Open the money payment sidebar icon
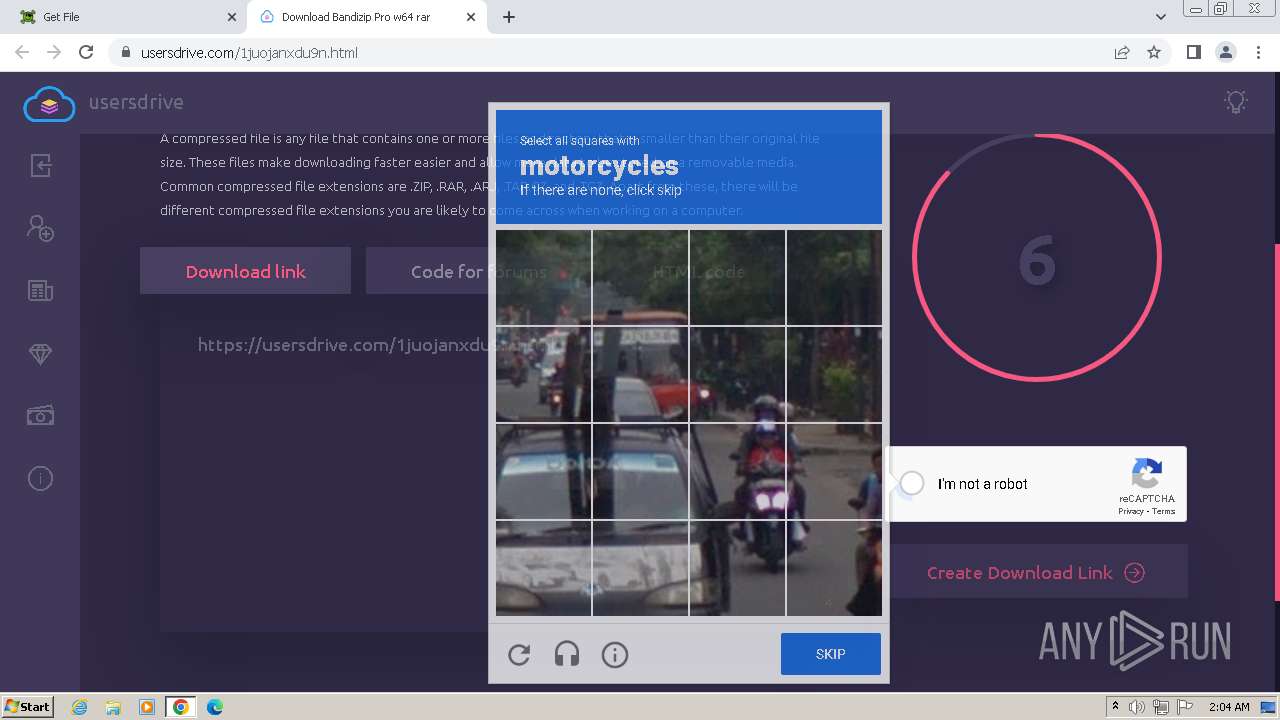This screenshot has width=1280, height=720. point(40,416)
